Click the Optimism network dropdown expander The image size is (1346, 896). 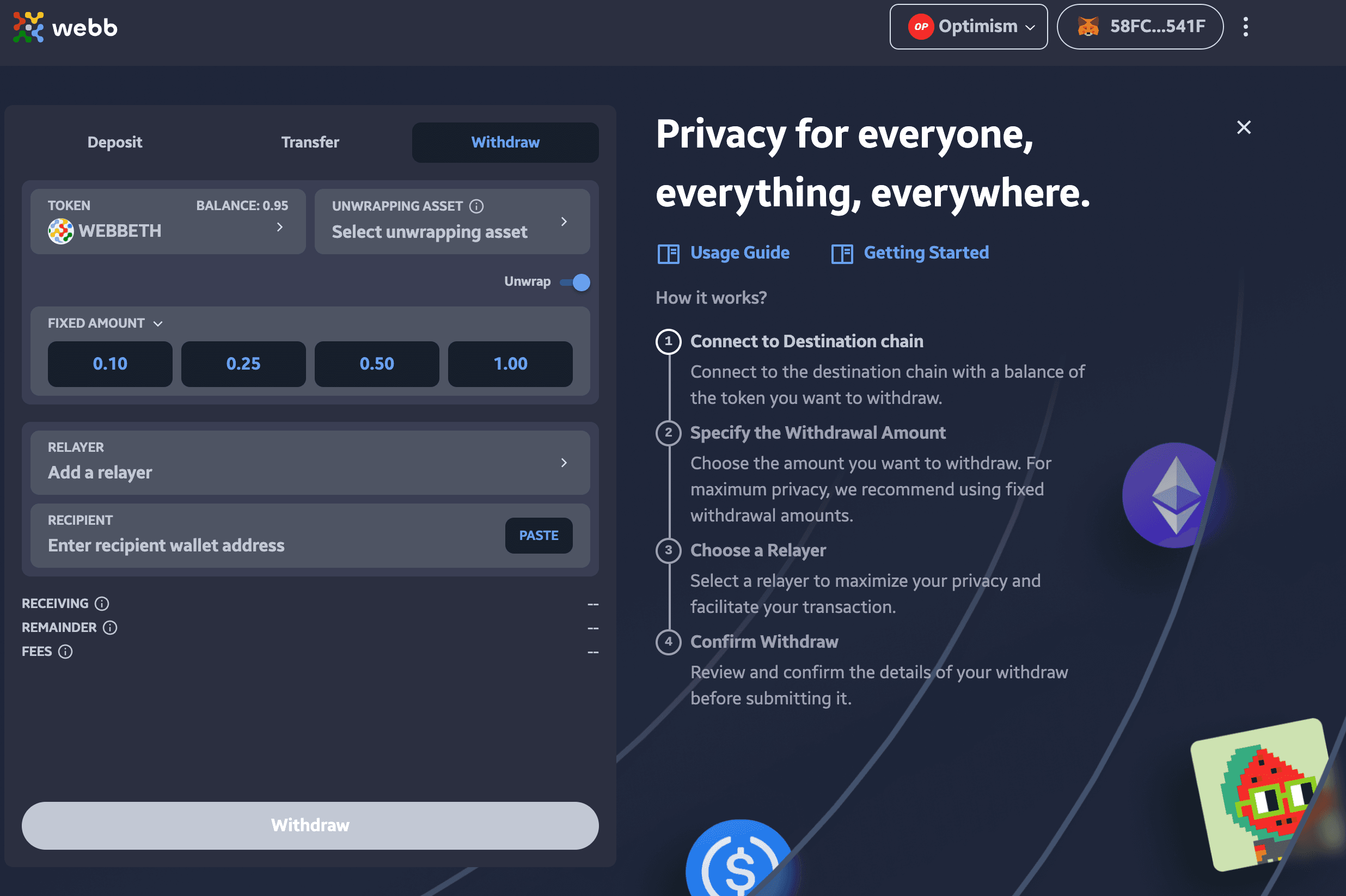point(1030,27)
